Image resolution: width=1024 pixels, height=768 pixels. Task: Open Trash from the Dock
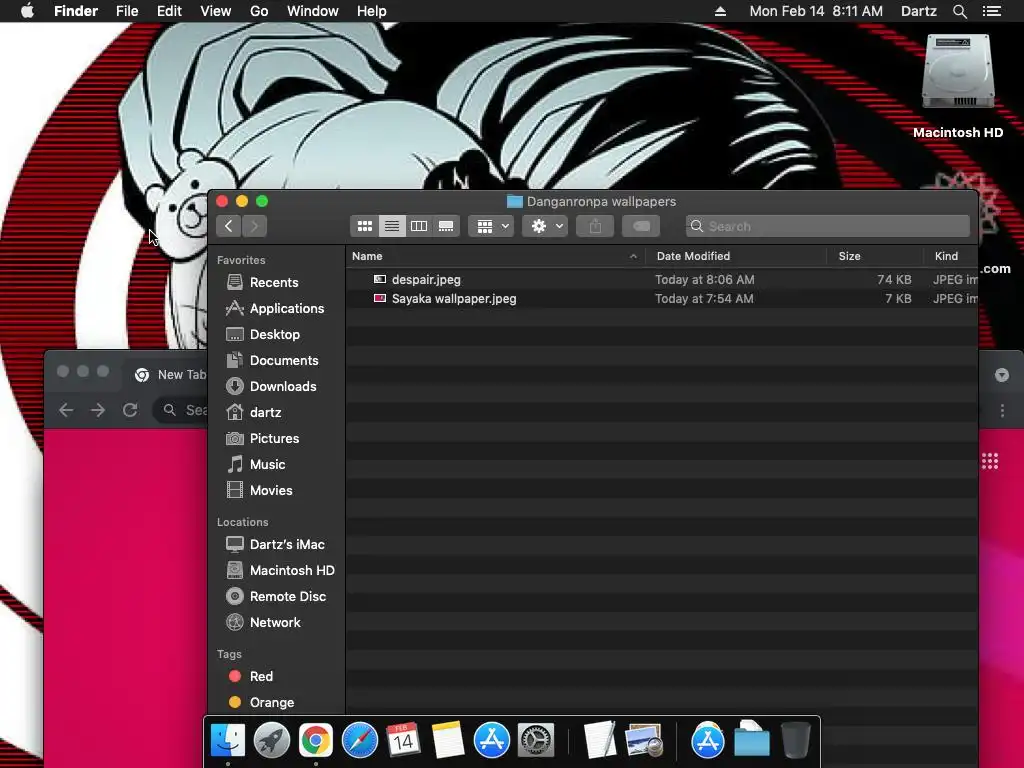tap(795, 741)
